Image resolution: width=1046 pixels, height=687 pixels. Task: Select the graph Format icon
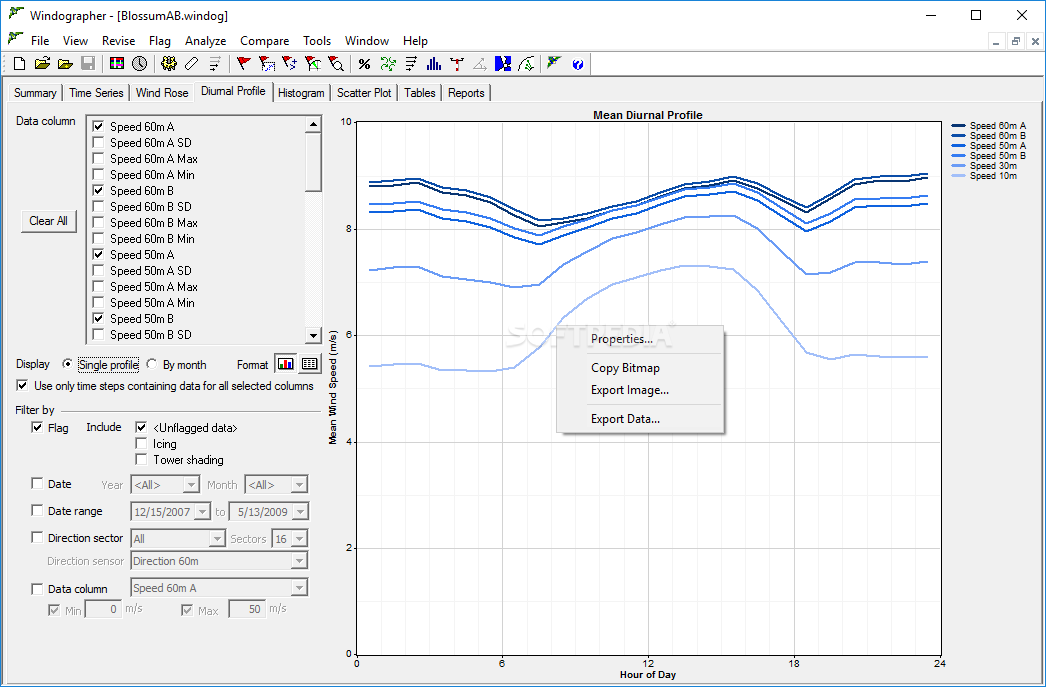click(x=286, y=364)
